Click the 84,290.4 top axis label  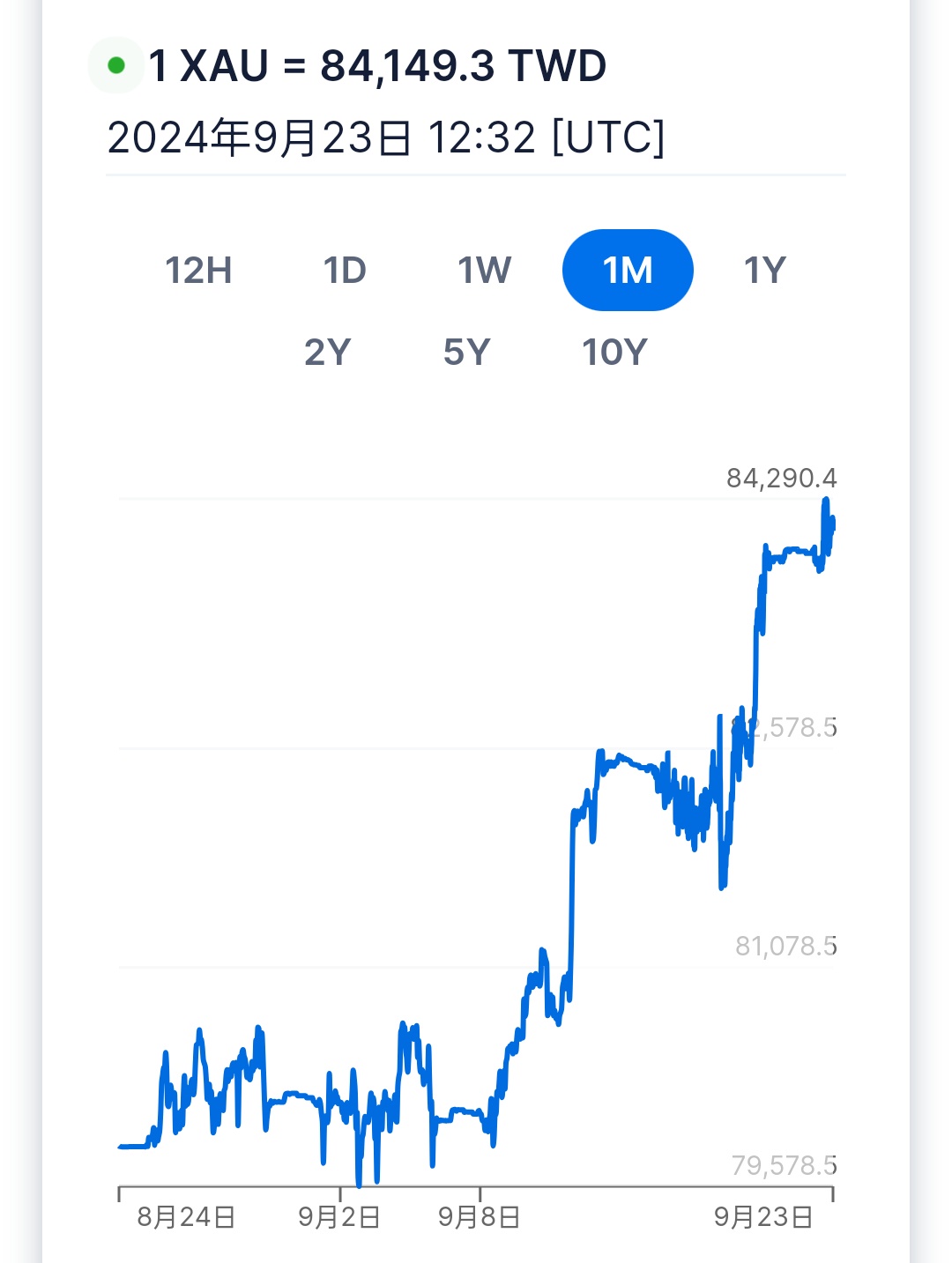click(x=781, y=479)
